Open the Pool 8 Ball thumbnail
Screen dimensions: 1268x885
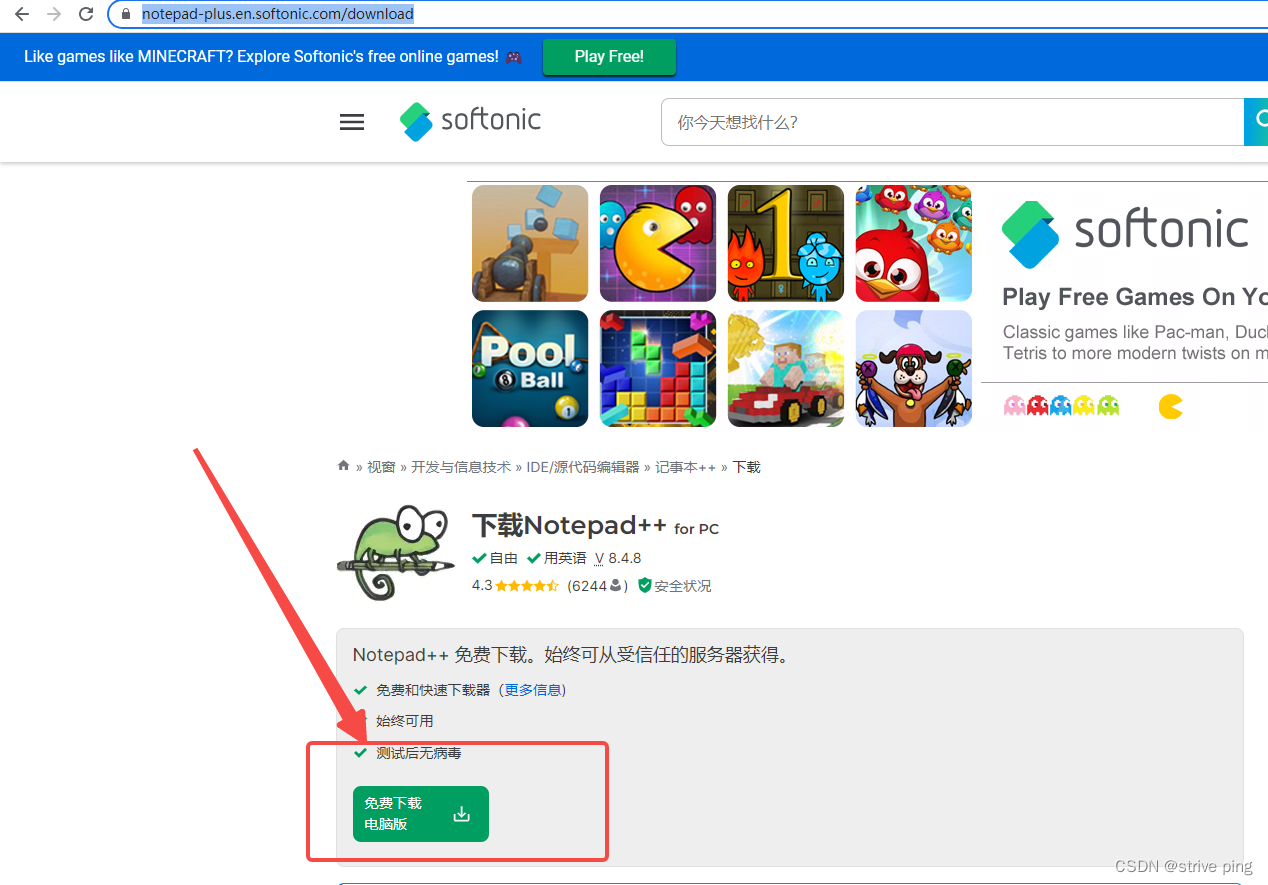[x=530, y=368]
